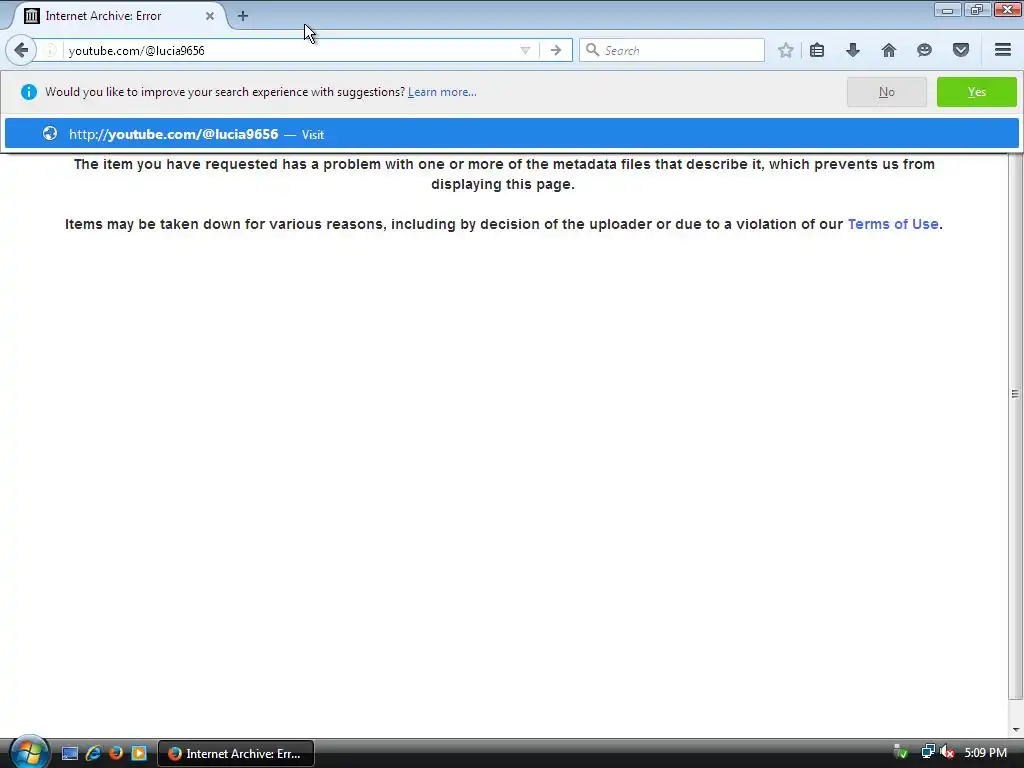Select the Internet Archive: Error tab

[x=118, y=16]
